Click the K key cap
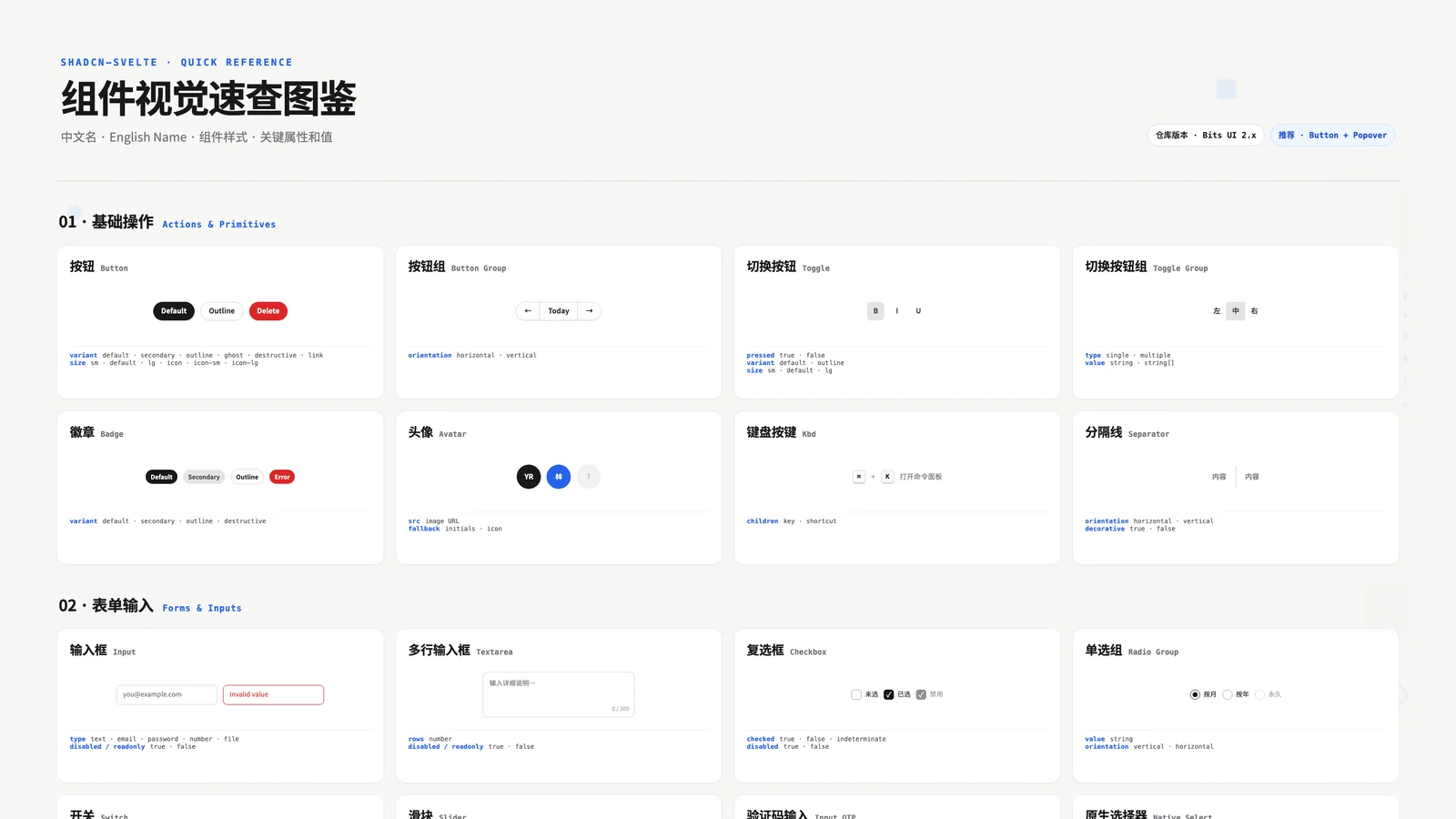Viewport: 1456px width, 819px height. point(887,477)
